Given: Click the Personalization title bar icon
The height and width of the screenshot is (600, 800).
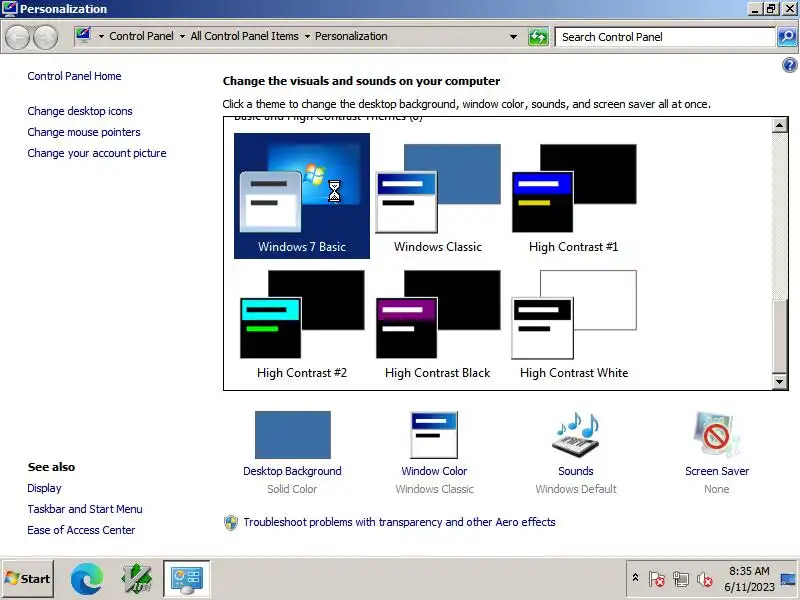Looking at the screenshot, I should coord(10,9).
